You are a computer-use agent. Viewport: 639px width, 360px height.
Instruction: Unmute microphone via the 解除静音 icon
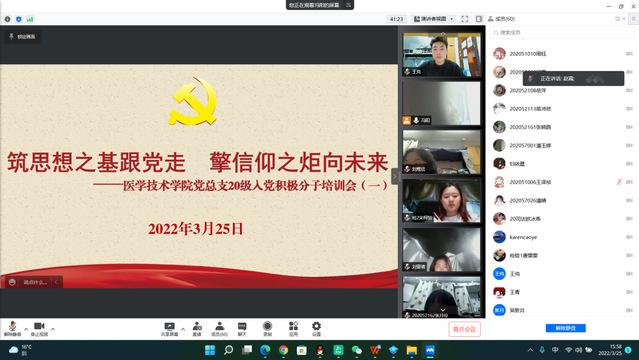coord(13,329)
